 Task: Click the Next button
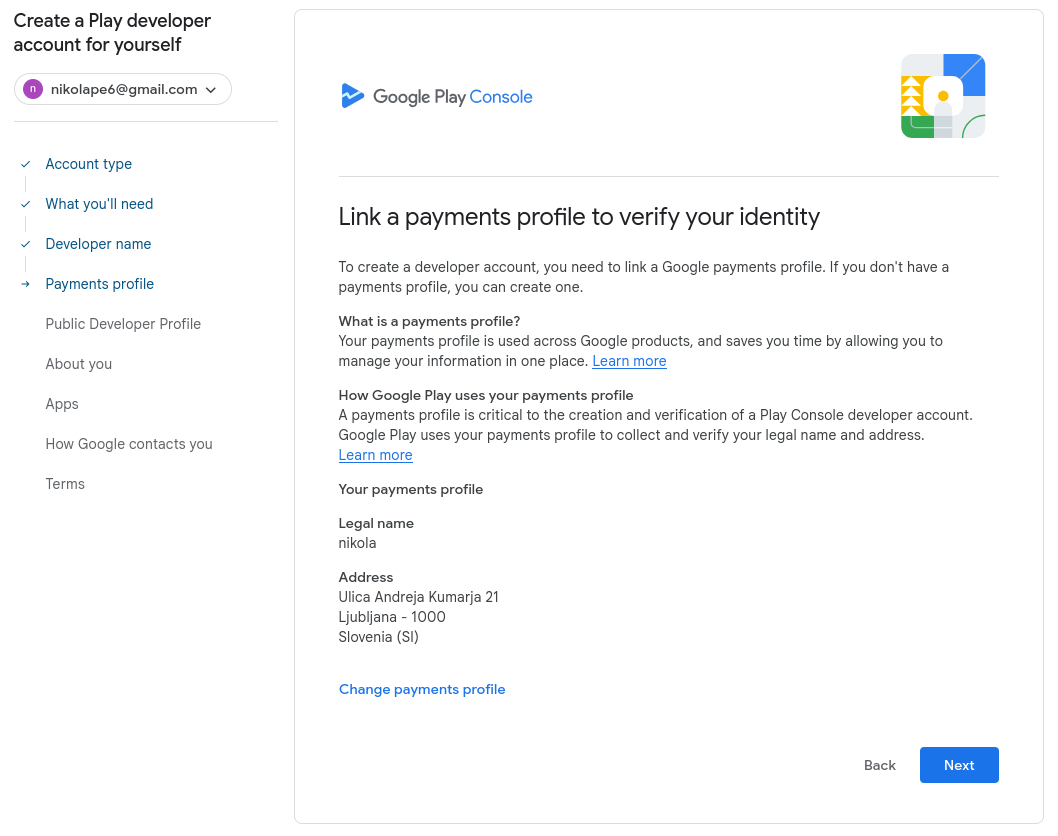[x=959, y=765]
